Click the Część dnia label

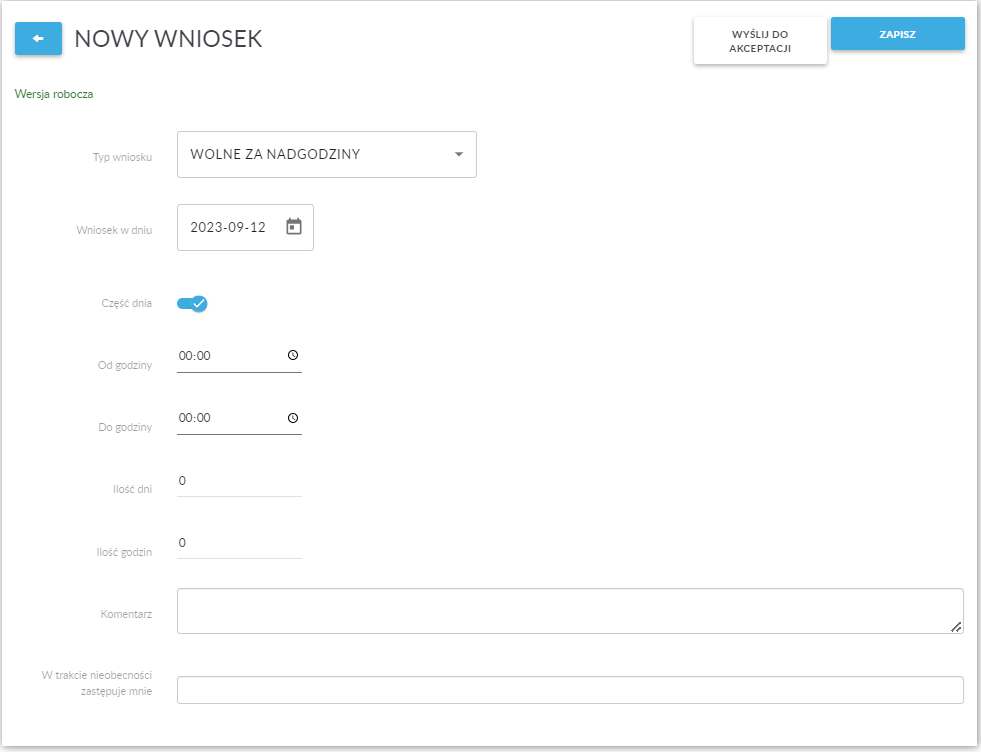click(x=126, y=303)
